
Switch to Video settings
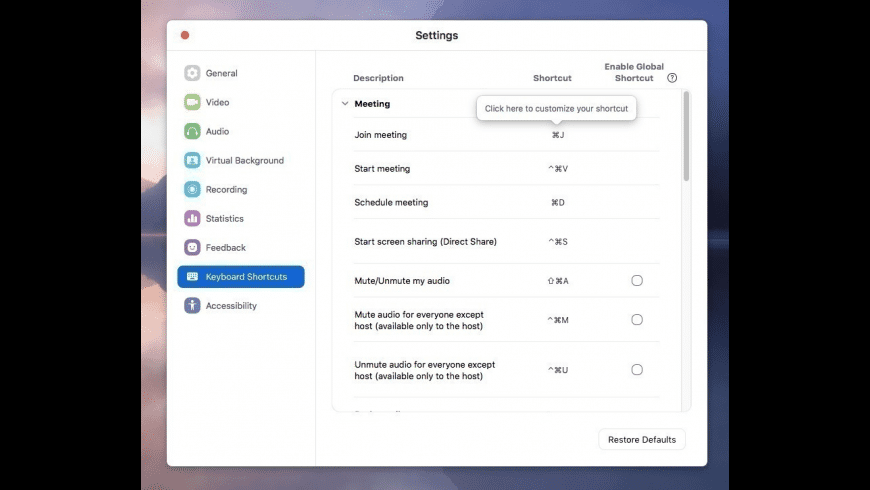[241, 102]
